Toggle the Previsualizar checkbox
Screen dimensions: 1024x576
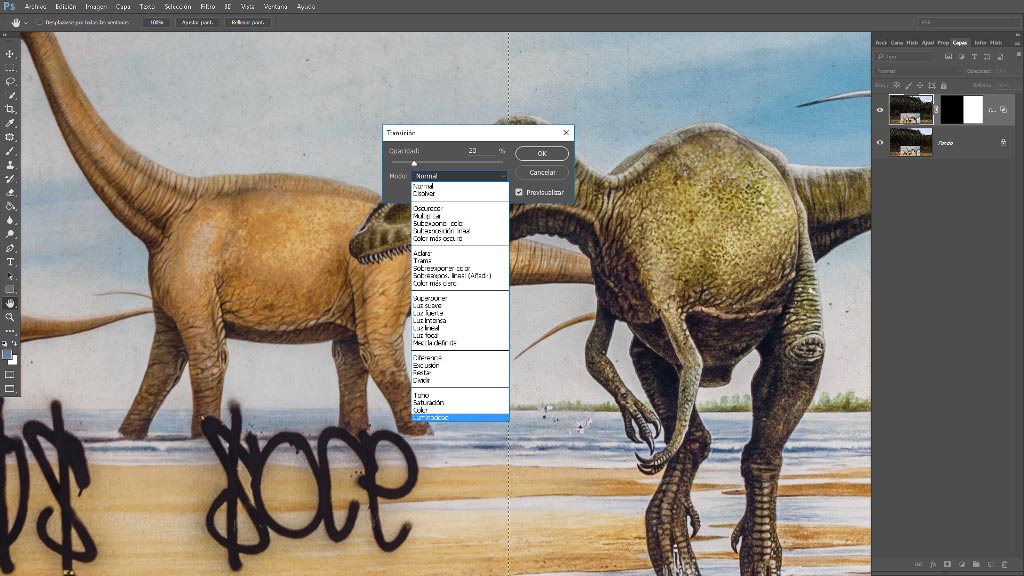(519, 192)
